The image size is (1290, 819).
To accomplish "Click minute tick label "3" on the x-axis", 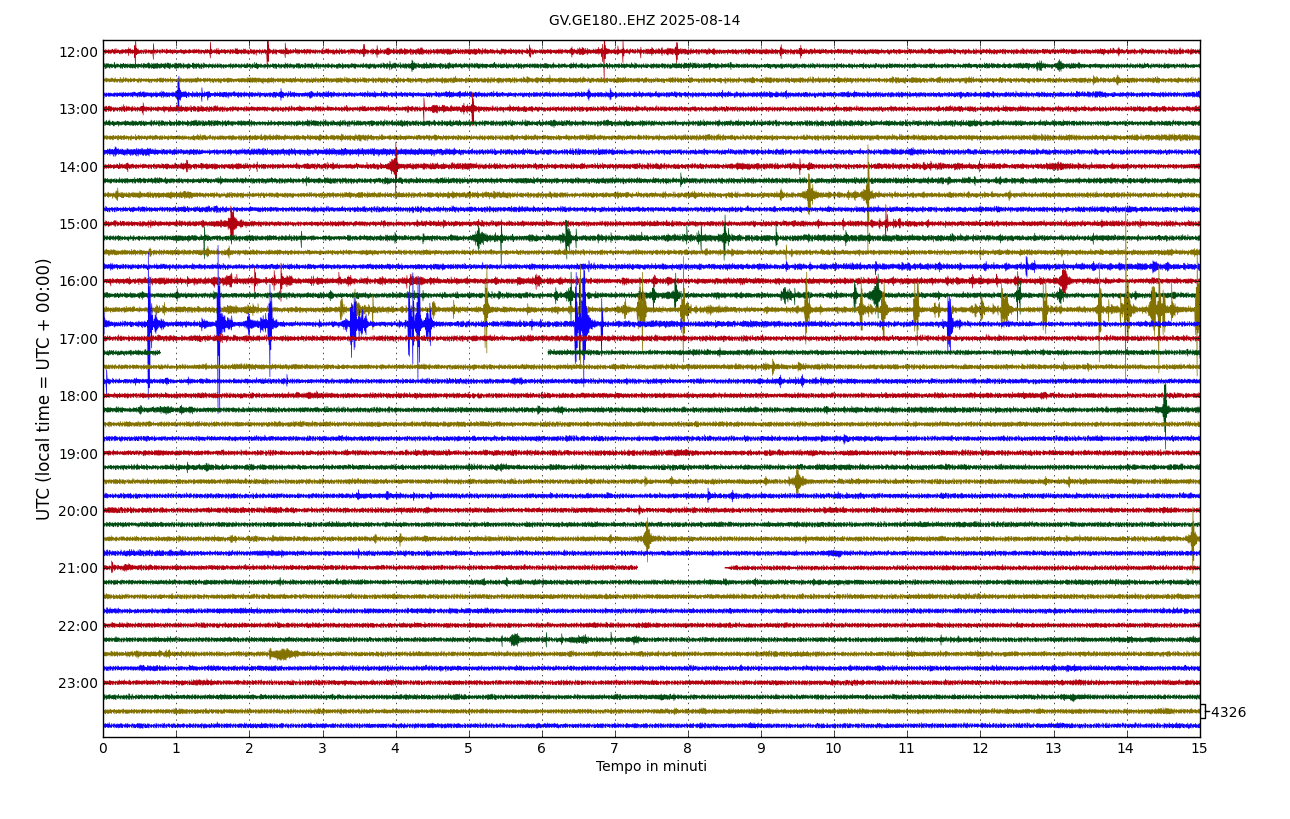I will tap(322, 748).
